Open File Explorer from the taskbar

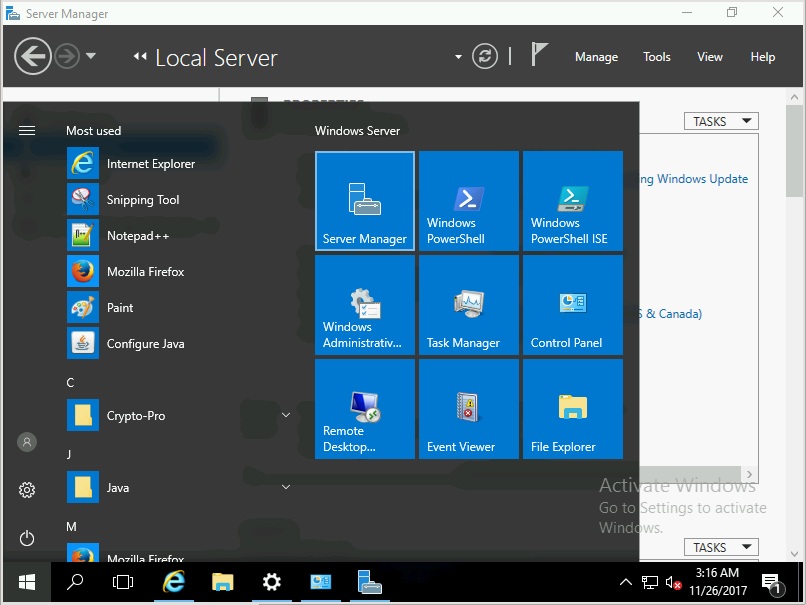point(223,582)
